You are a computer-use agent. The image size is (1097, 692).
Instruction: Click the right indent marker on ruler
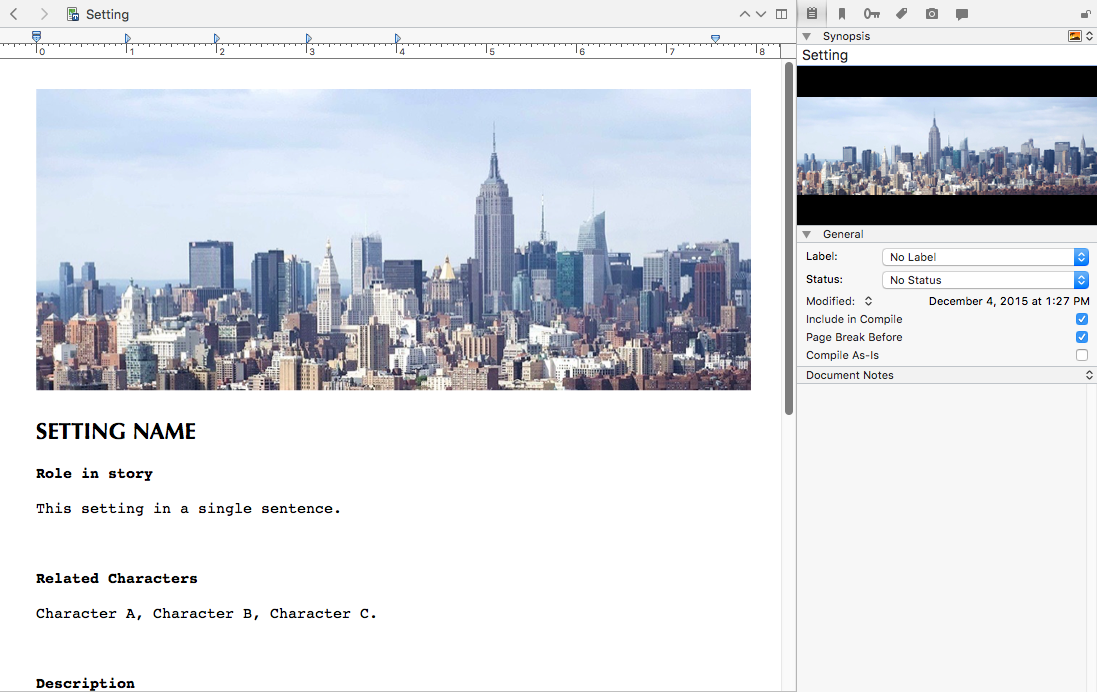pyautogui.click(x=715, y=38)
